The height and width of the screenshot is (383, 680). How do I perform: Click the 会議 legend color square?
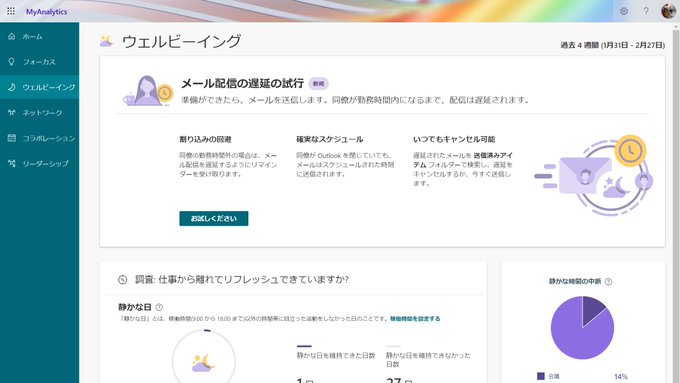coord(540,376)
